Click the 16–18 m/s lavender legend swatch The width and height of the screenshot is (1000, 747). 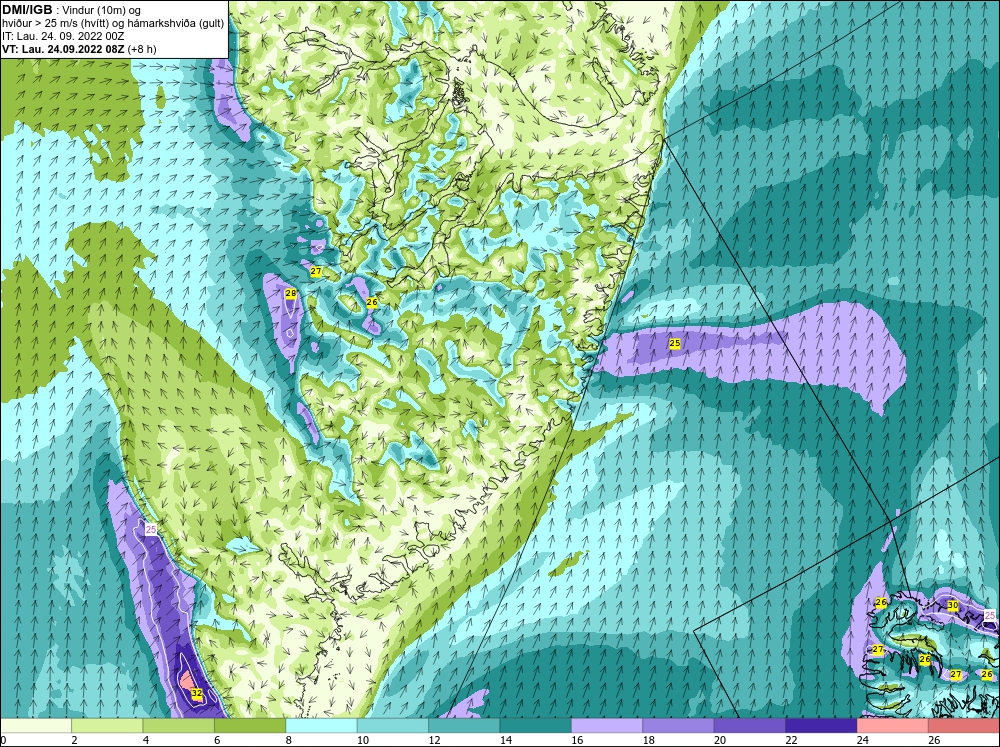(x=607, y=726)
